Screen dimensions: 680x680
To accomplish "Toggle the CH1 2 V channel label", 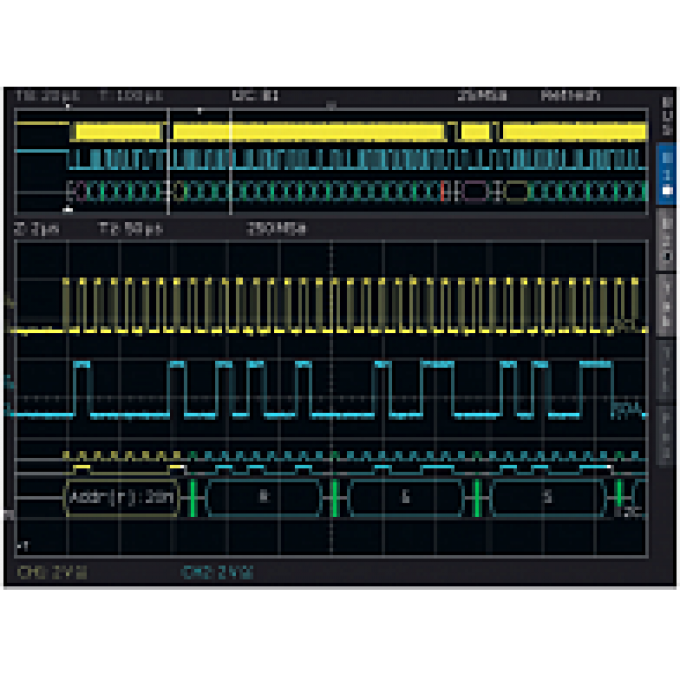I will 52,572.
